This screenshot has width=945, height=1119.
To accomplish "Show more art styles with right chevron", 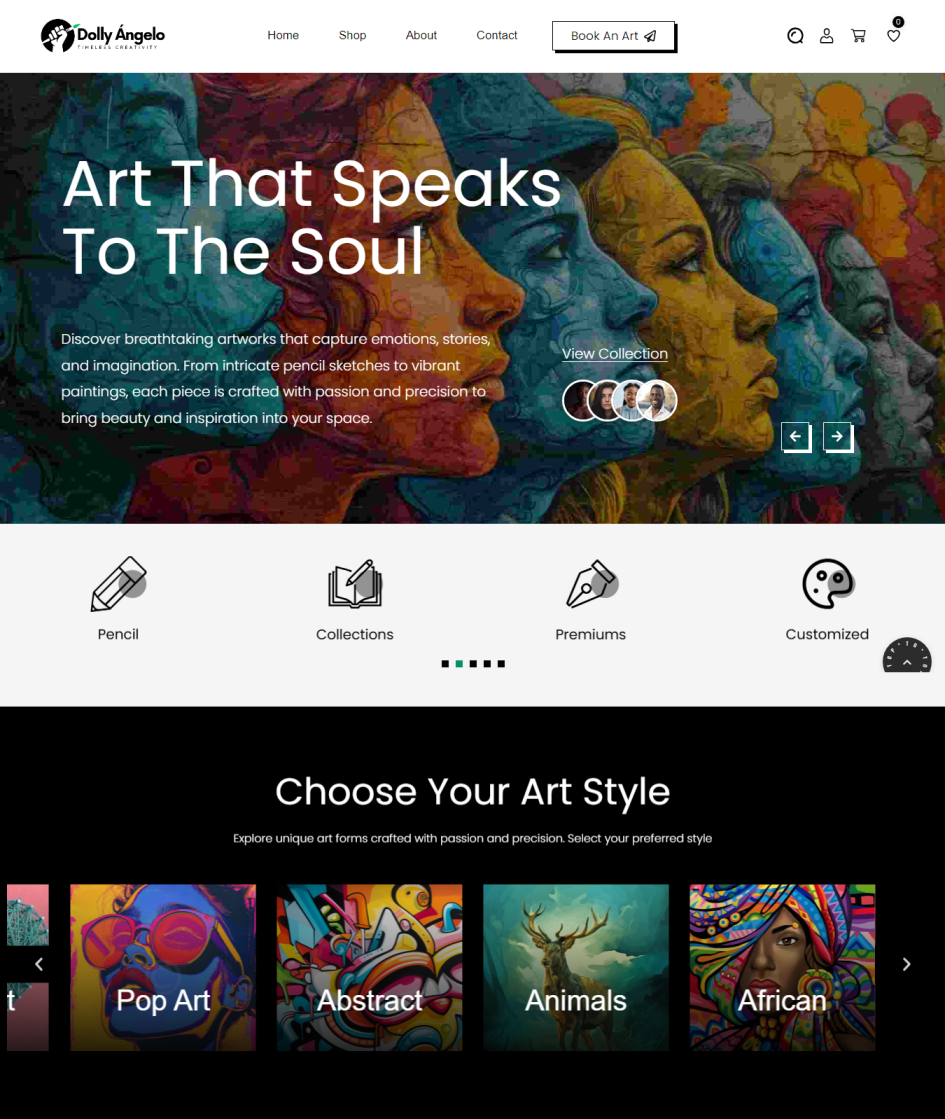I will click(906, 964).
